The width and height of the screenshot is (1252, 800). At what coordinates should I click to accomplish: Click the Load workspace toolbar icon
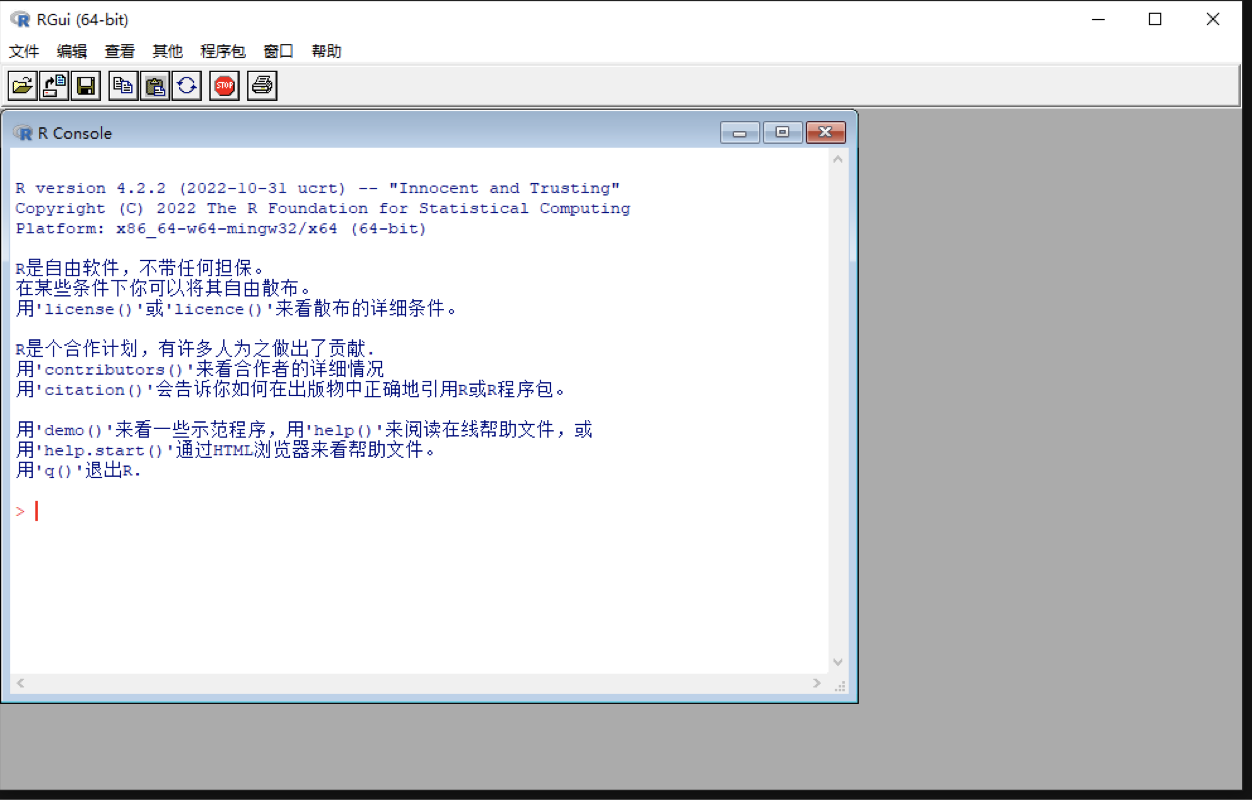click(x=54, y=86)
